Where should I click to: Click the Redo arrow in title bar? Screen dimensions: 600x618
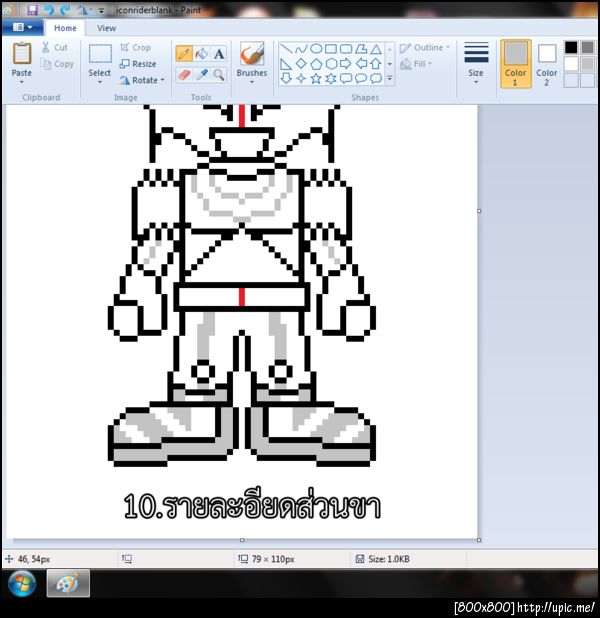coord(65,10)
